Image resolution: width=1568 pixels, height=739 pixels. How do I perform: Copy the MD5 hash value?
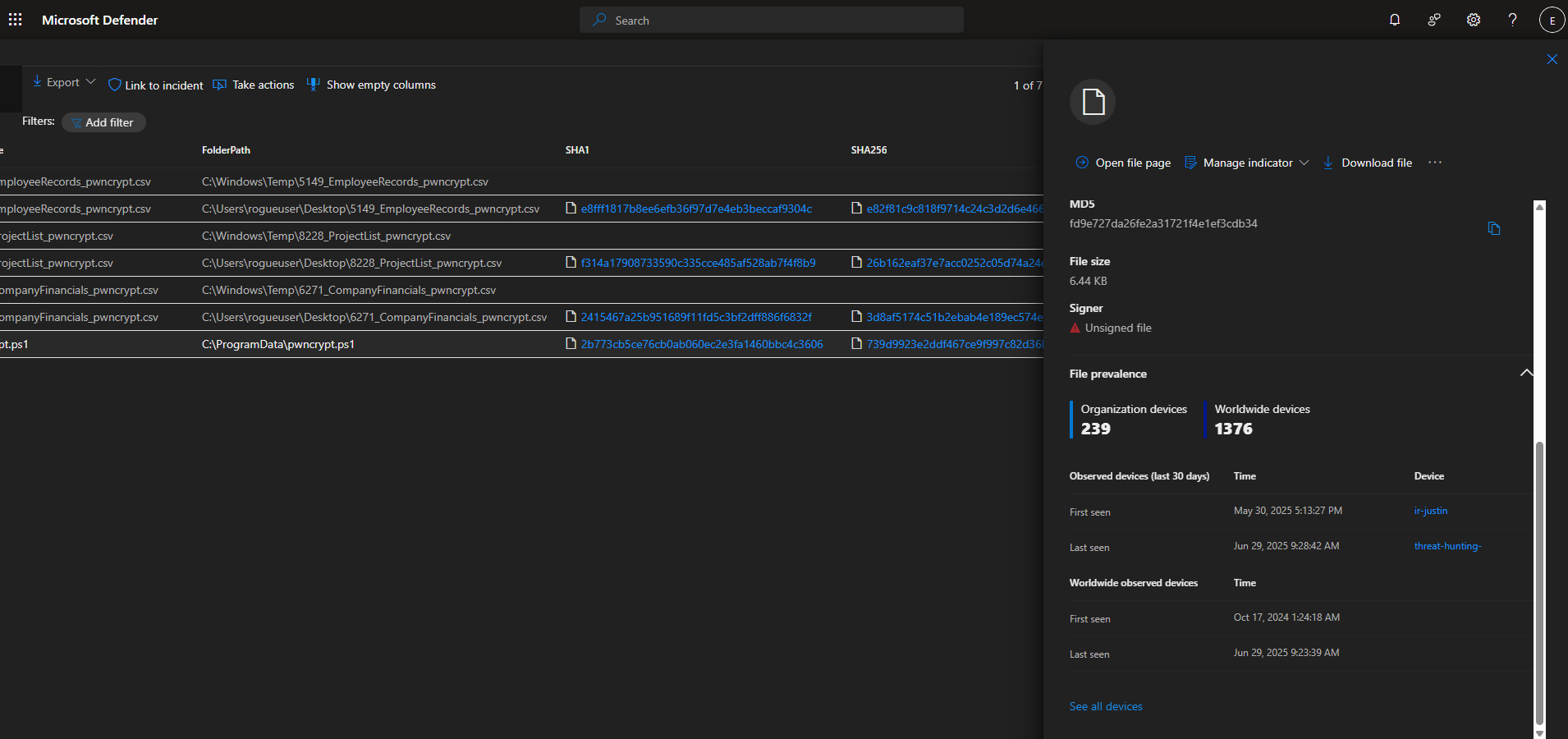1494,228
